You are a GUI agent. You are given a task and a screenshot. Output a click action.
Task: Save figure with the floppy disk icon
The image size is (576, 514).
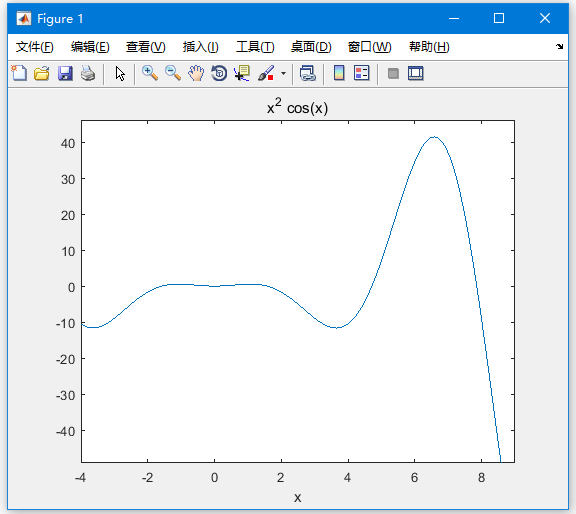click(65, 73)
